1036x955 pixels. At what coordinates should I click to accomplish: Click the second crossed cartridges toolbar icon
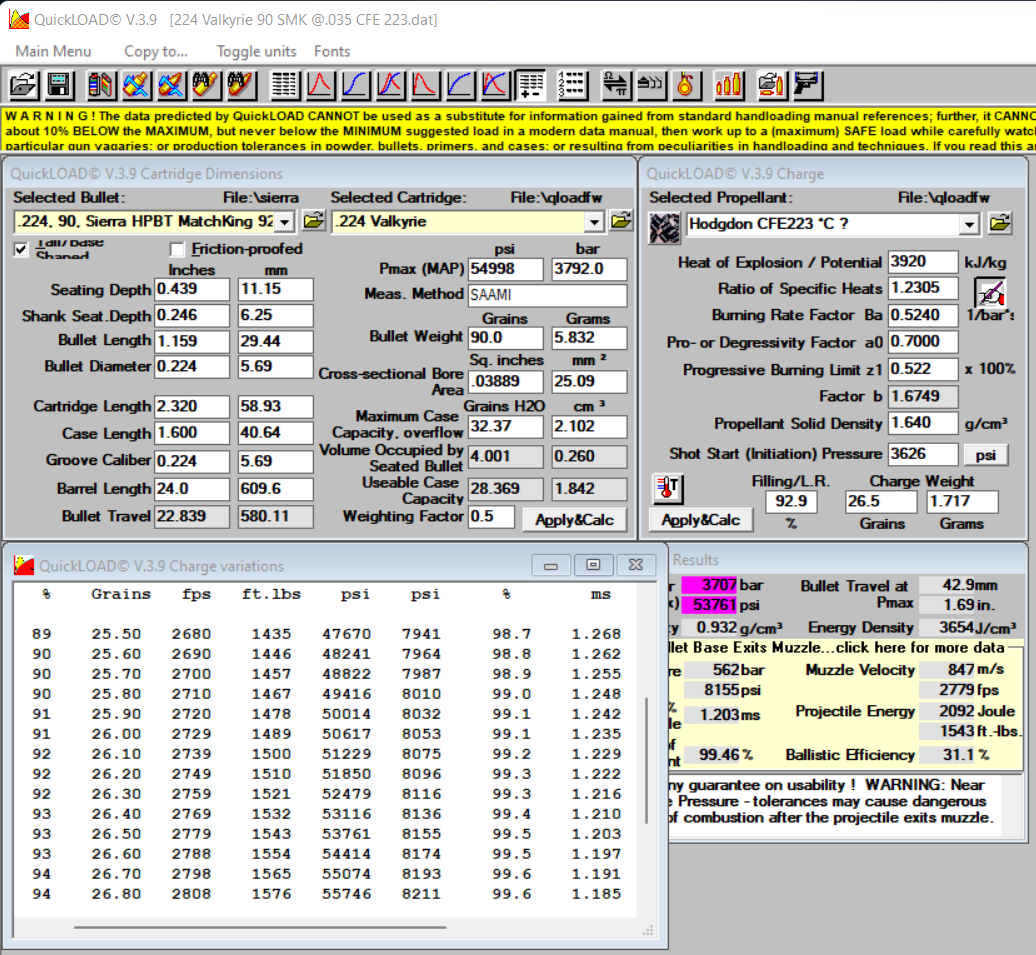[170, 85]
